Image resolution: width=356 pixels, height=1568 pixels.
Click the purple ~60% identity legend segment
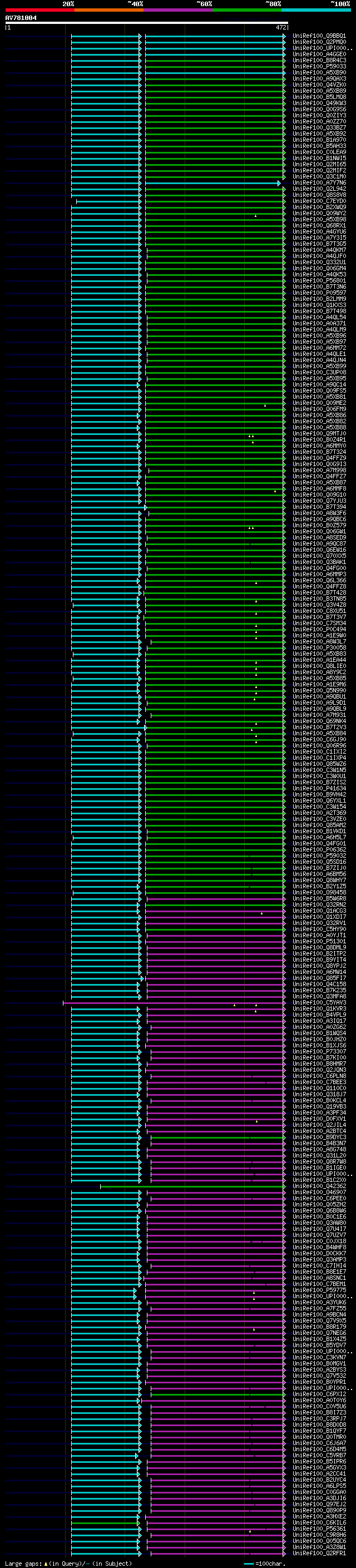[x=177, y=10]
